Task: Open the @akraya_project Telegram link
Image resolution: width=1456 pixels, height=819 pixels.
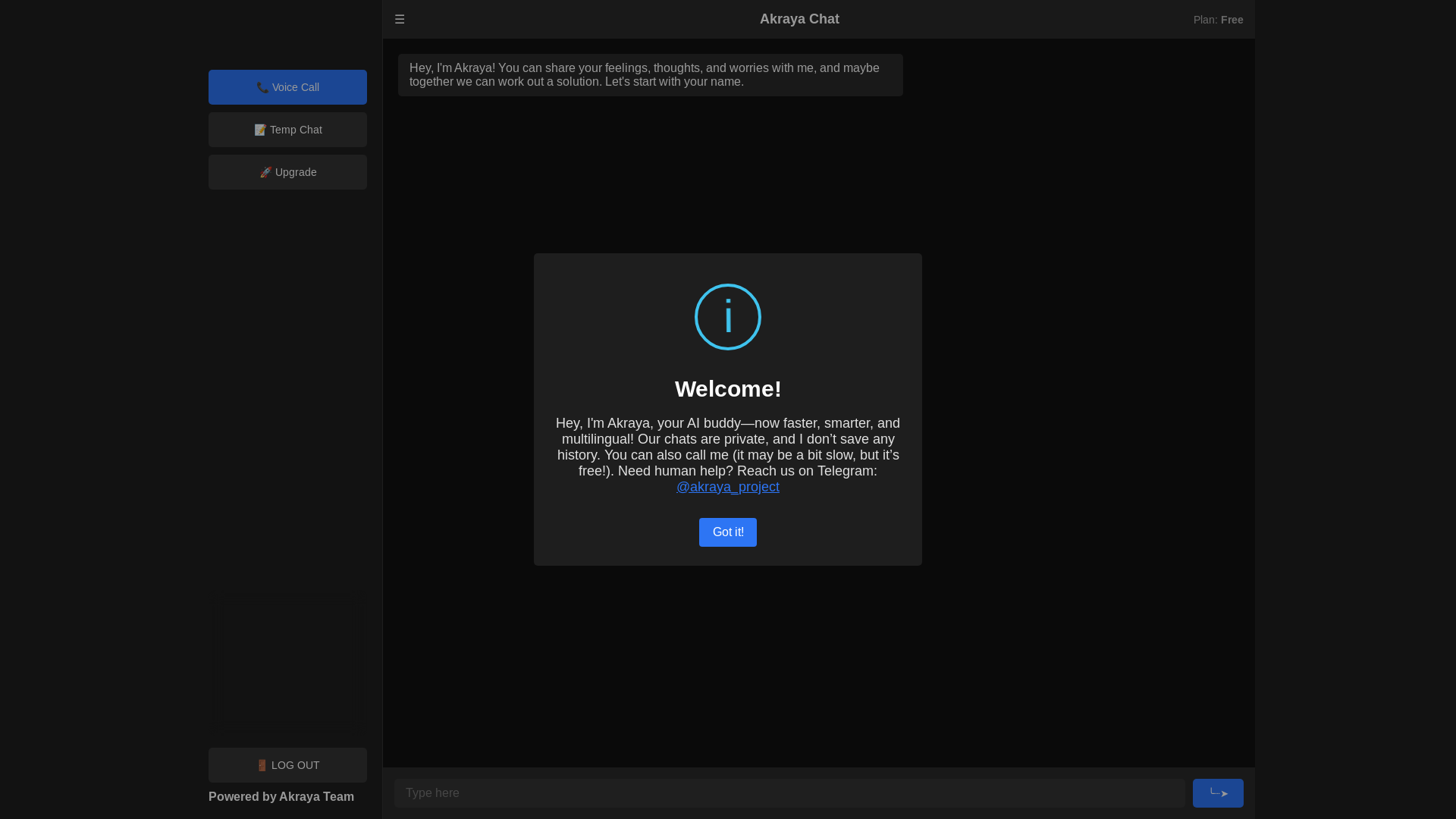Action: click(728, 487)
